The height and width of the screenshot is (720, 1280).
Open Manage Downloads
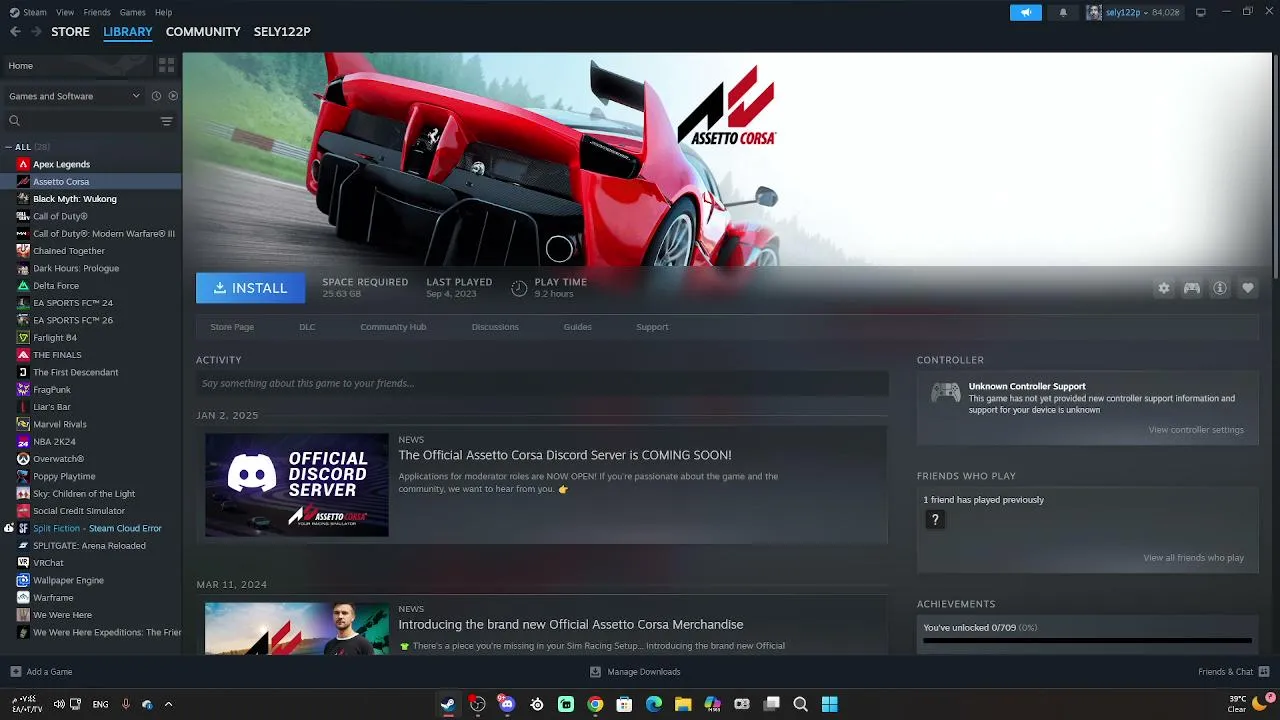(636, 672)
